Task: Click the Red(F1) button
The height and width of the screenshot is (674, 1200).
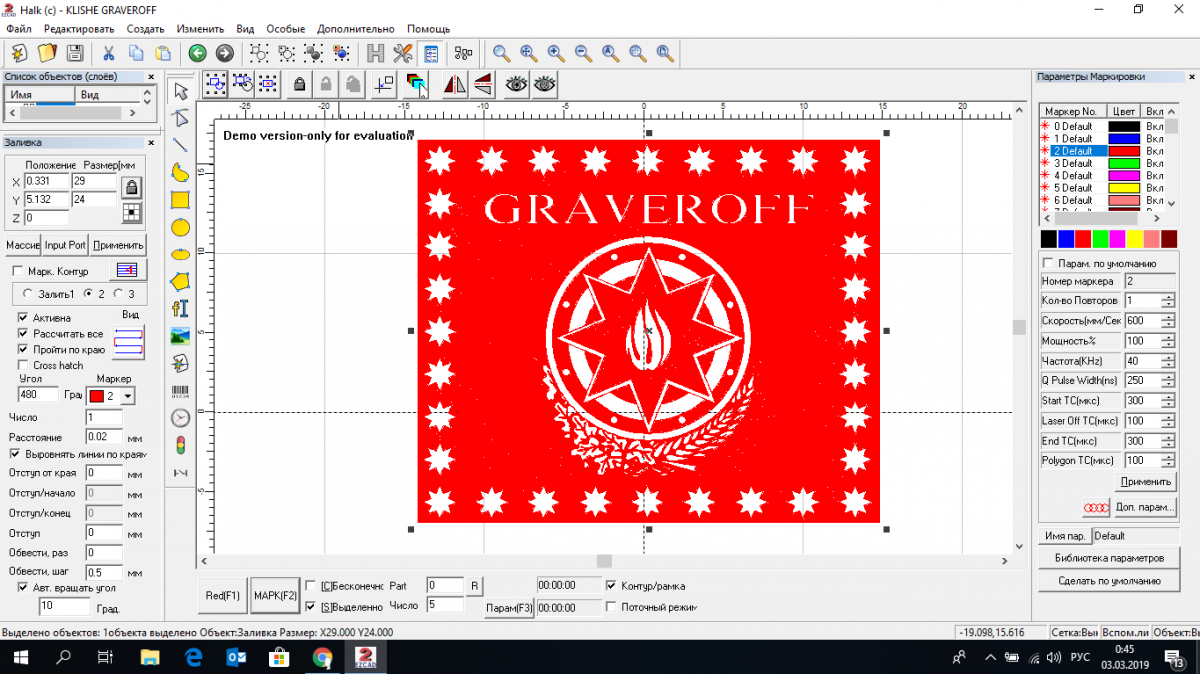Action: [223, 596]
